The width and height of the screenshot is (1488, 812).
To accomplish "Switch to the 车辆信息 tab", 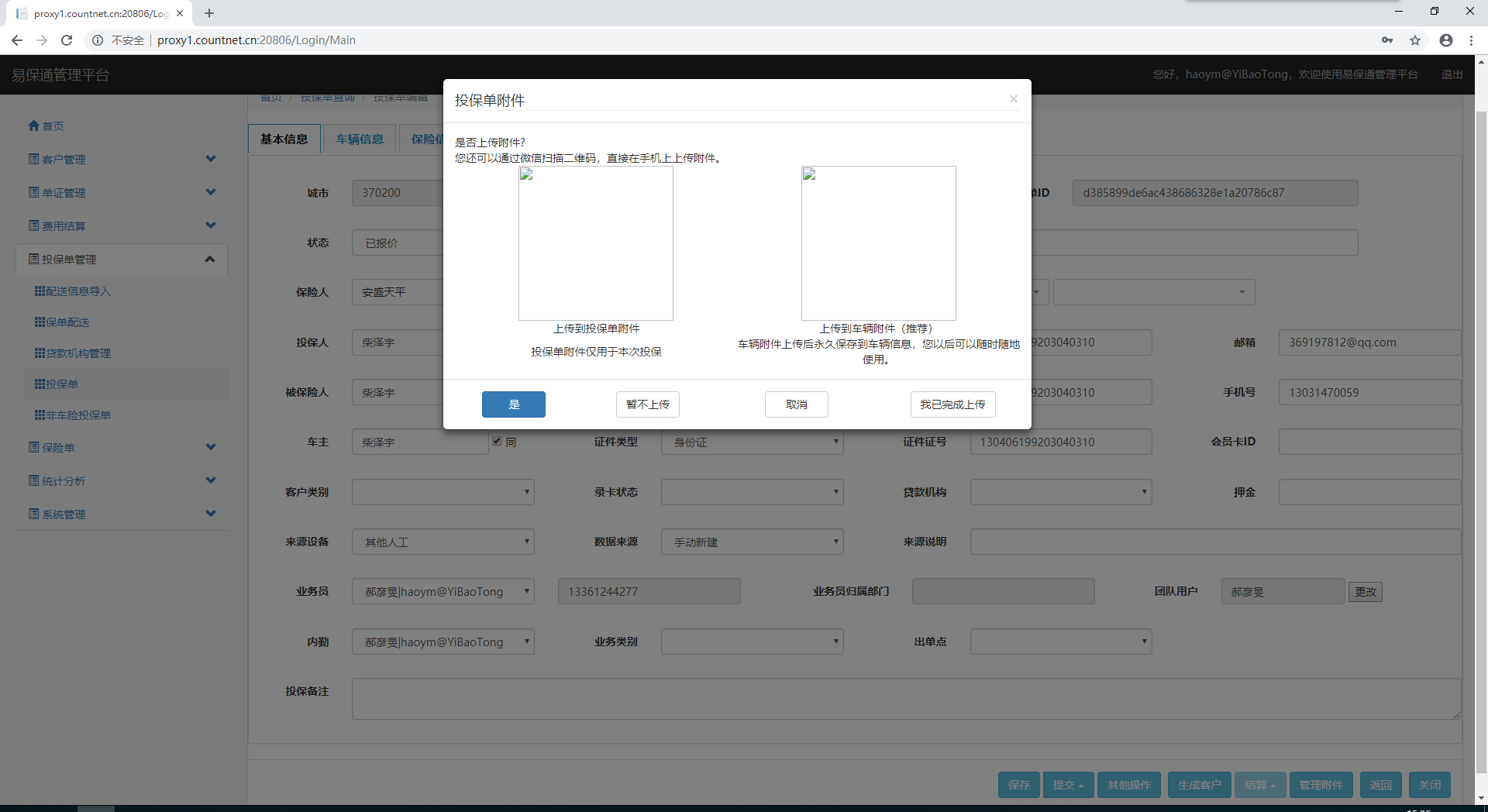I will [360, 139].
